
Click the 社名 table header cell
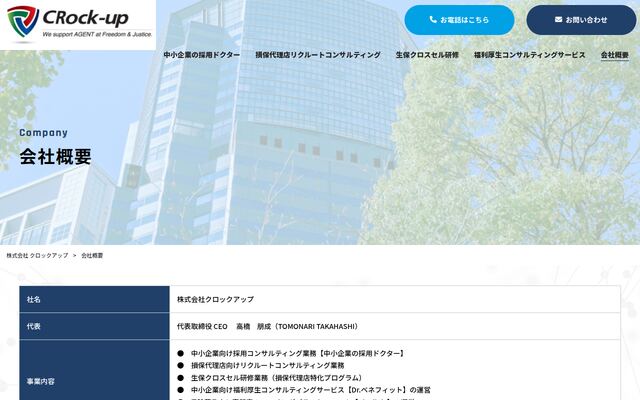(94, 299)
